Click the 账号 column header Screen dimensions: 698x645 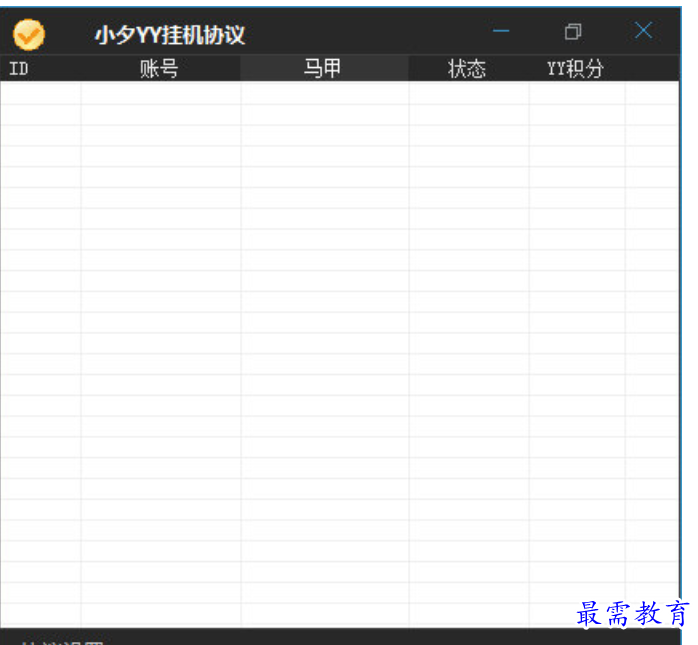click(x=161, y=69)
